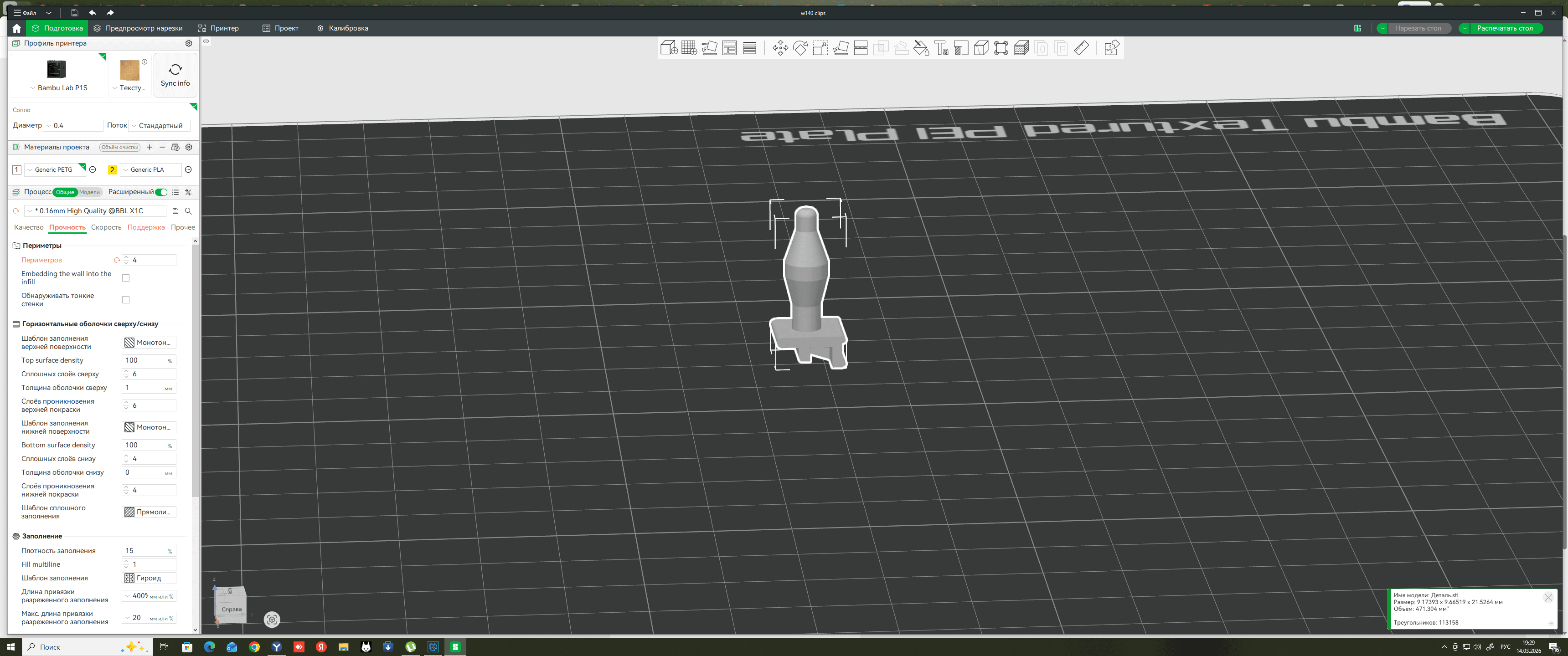Remove a filament with minus icon
This screenshot has height=656, width=1568.
[x=162, y=147]
